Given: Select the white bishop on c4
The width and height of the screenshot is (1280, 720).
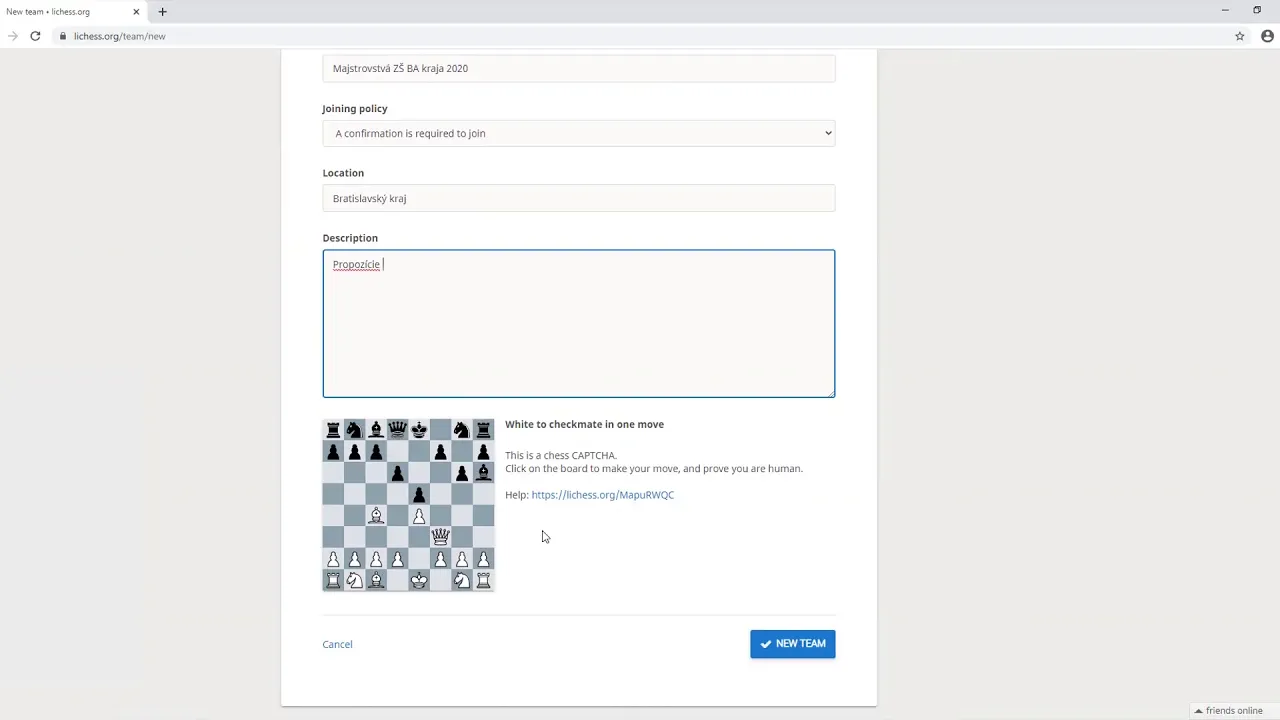Looking at the screenshot, I should point(376,516).
